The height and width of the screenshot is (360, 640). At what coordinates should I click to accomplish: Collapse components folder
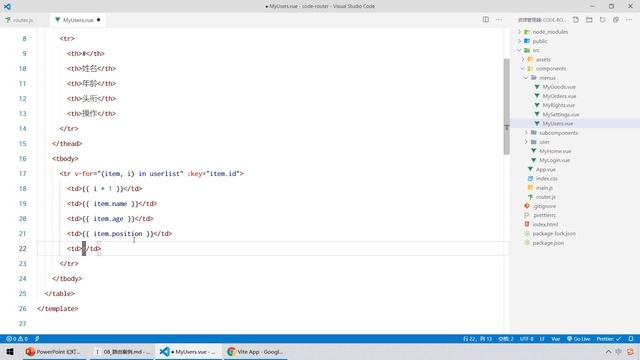click(551, 69)
